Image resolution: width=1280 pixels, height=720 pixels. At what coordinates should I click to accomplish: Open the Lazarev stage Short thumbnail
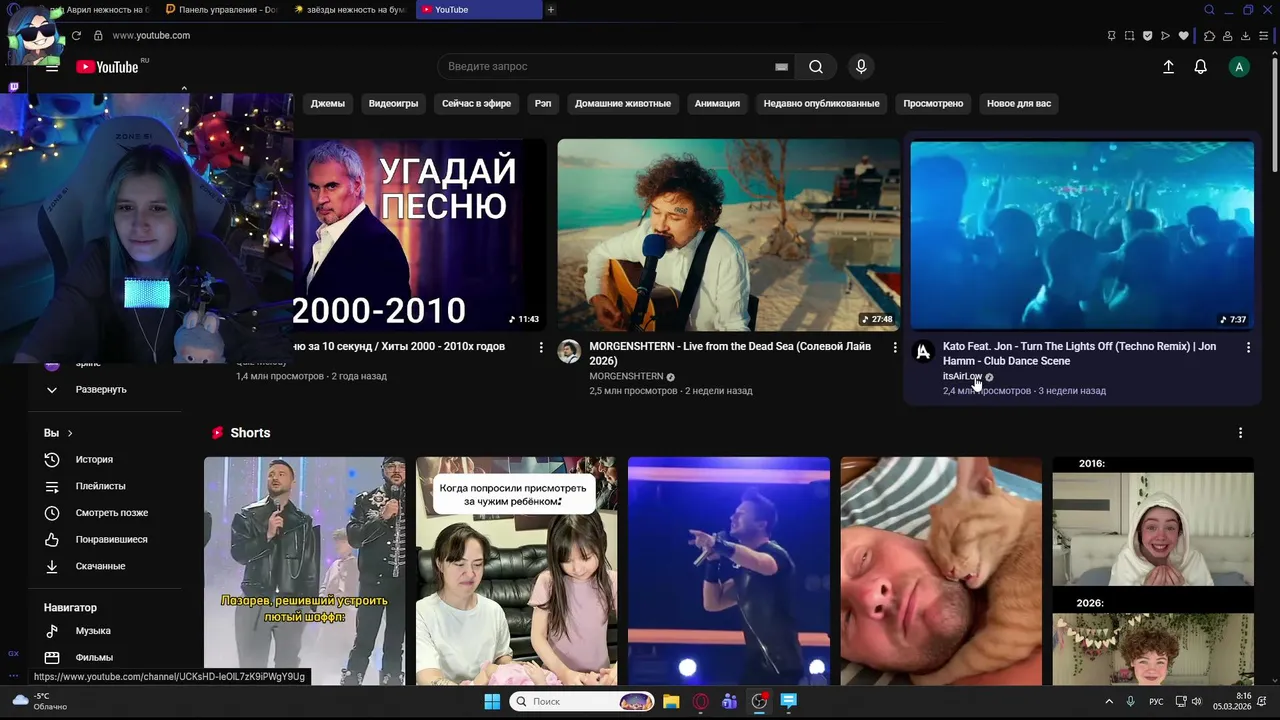(305, 571)
